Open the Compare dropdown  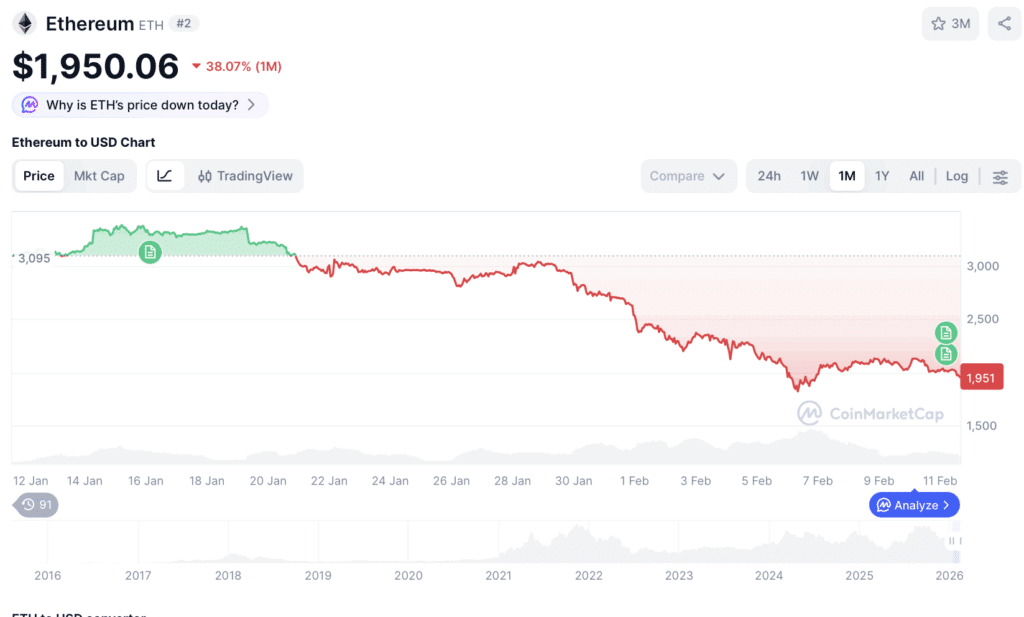(x=688, y=176)
